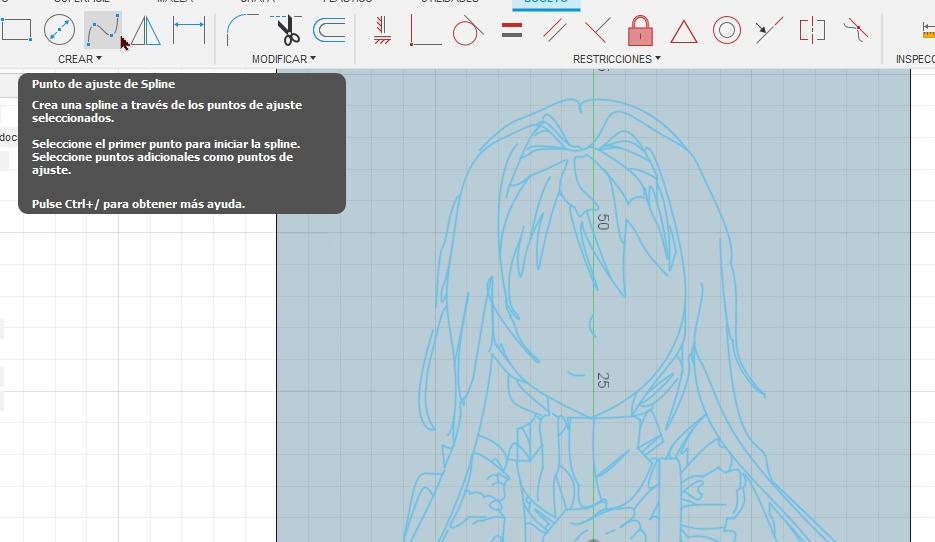Screen dimensions: 935x542
Task: Apply the Symmetry constraint
Action: pyautogui.click(x=812, y=30)
